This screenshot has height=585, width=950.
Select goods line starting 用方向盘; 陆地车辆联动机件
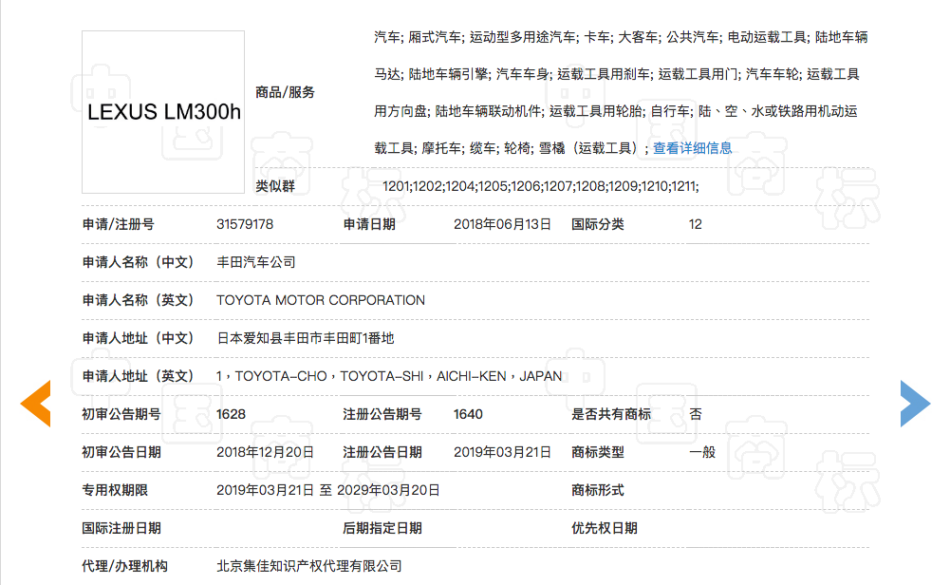pos(616,111)
